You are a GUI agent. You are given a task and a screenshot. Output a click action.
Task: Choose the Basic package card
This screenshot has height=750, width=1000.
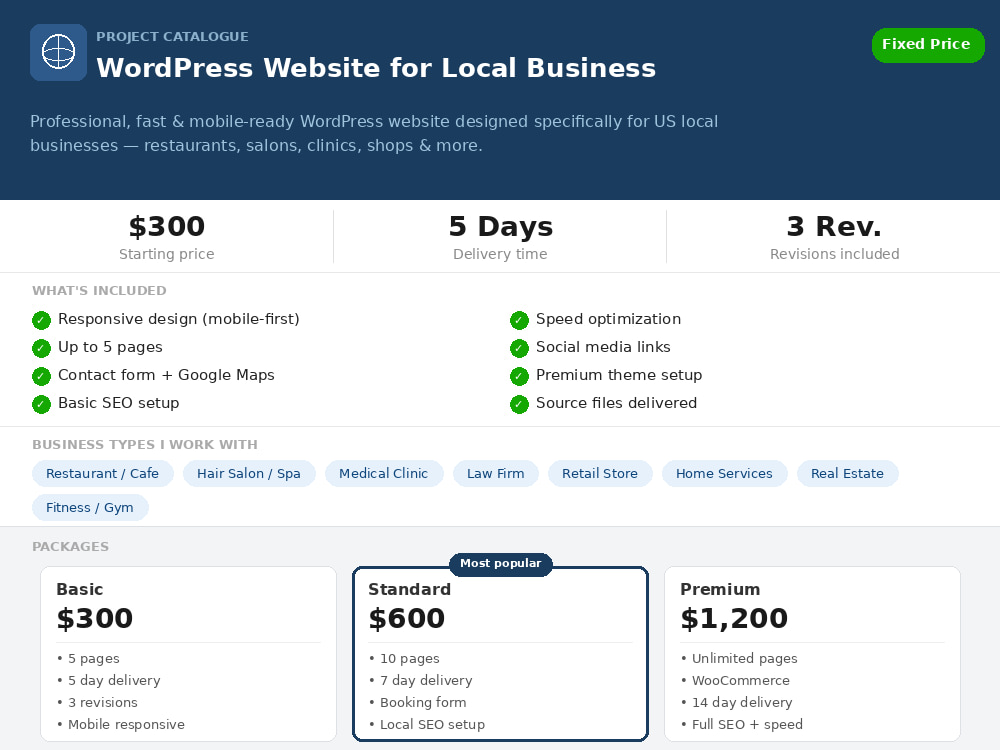tap(188, 654)
